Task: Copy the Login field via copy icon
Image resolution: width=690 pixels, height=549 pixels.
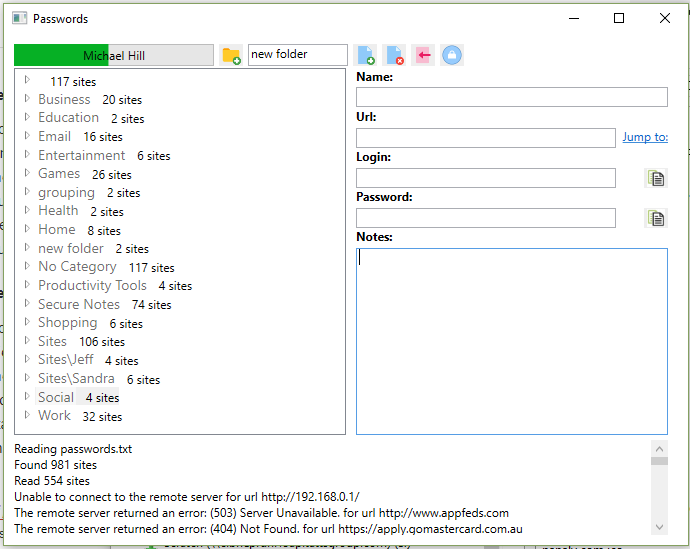Action: point(656,178)
